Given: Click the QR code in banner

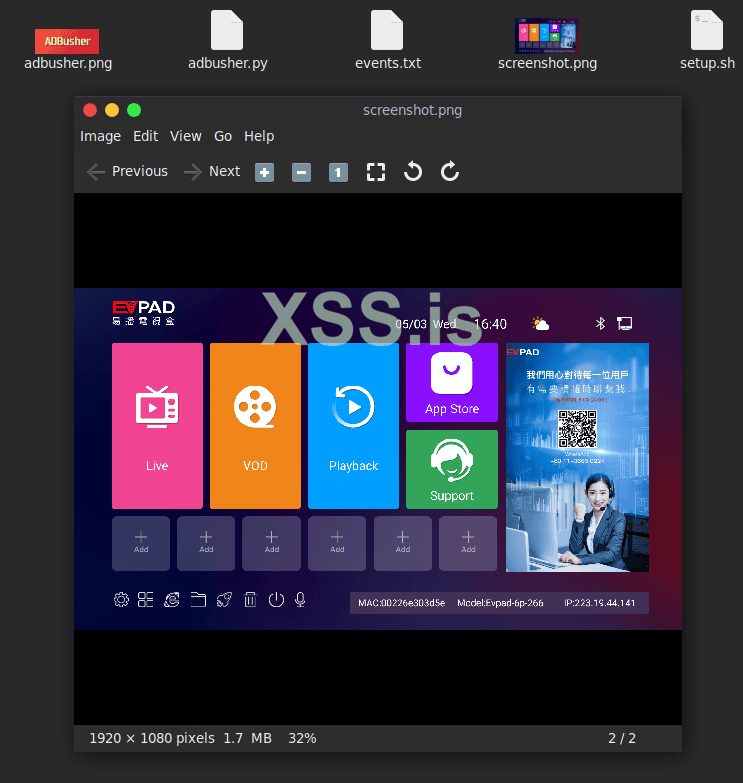Looking at the screenshot, I should coord(577,429).
